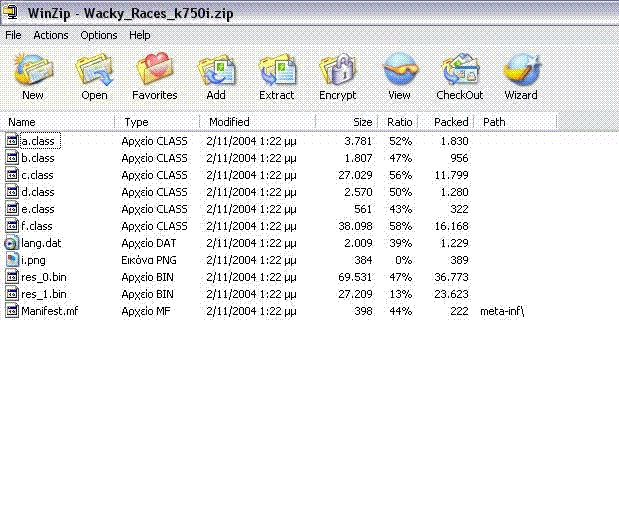Select the e.class file icon
The height and width of the screenshot is (524, 619).
pyautogui.click(x=12, y=208)
